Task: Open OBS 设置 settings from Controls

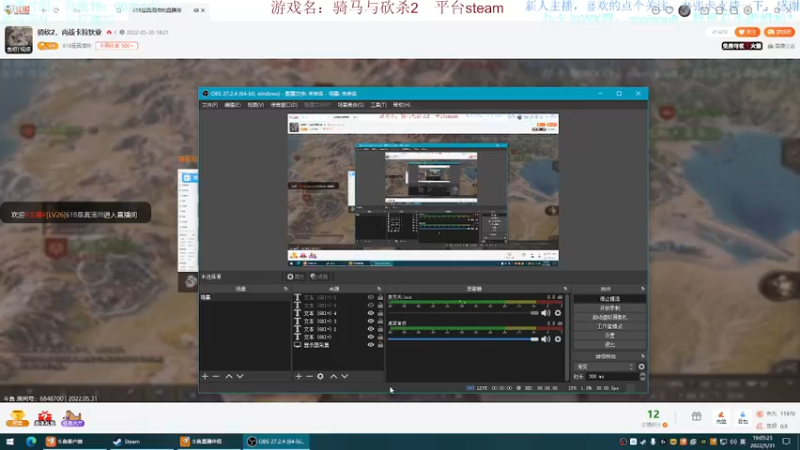Action: pos(610,335)
